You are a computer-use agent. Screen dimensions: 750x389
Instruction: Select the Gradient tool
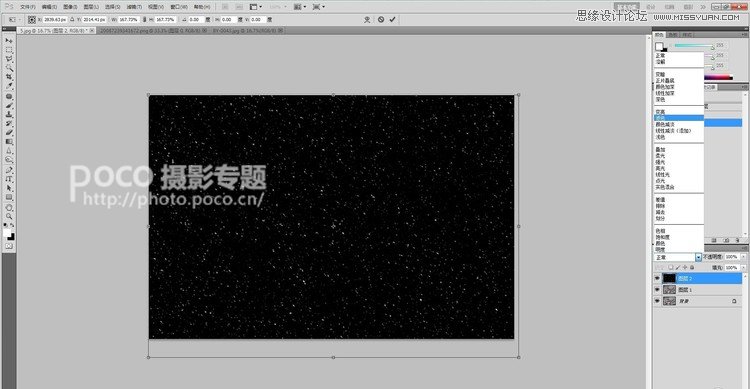[9, 142]
